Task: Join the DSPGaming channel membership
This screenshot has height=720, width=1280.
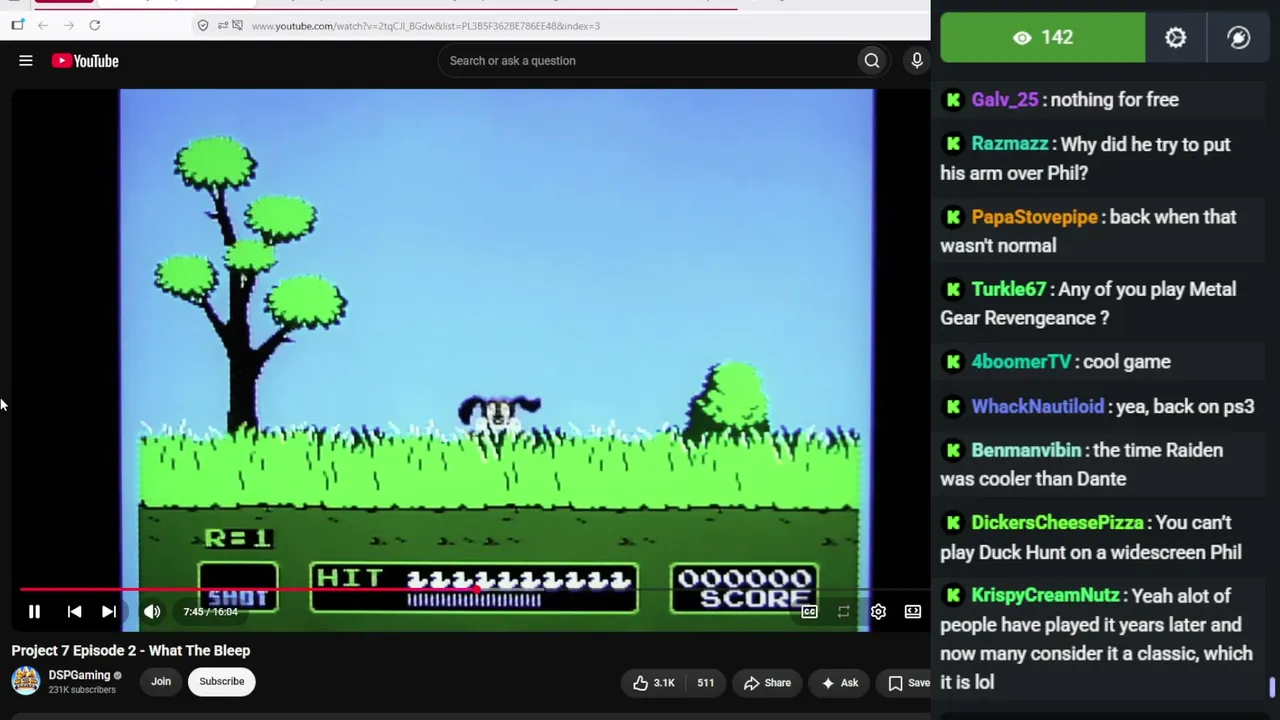Action: pyautogui.click(x=161, y=682)
